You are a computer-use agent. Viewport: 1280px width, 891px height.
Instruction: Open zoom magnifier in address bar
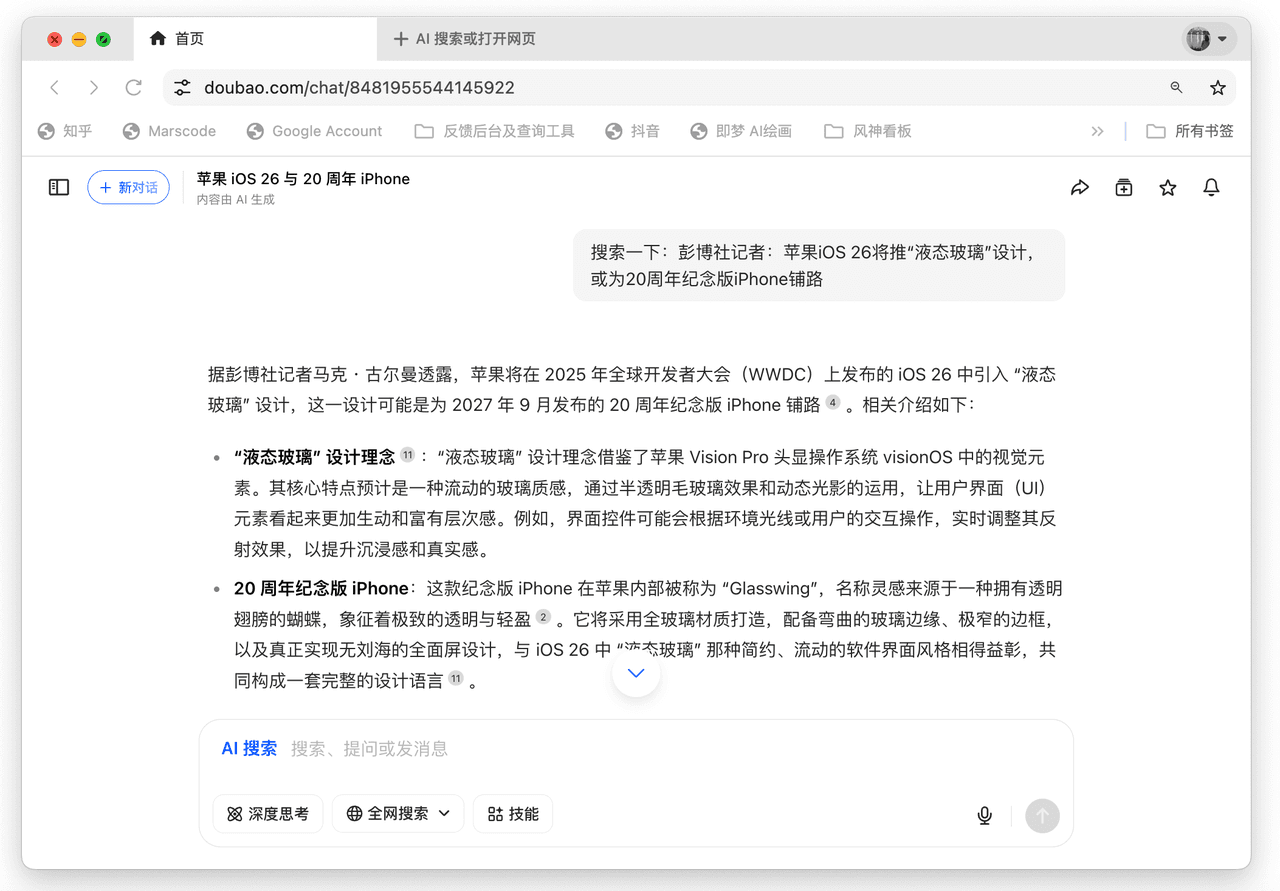tap(1176, 88)
